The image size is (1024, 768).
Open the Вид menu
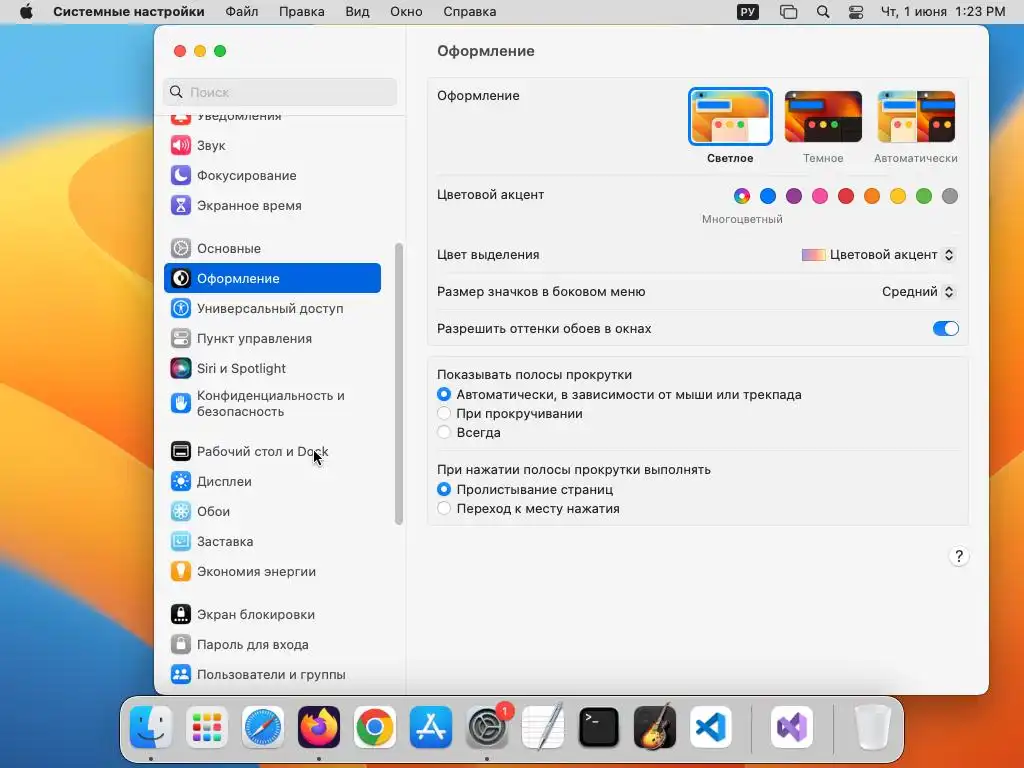point(357,12)
